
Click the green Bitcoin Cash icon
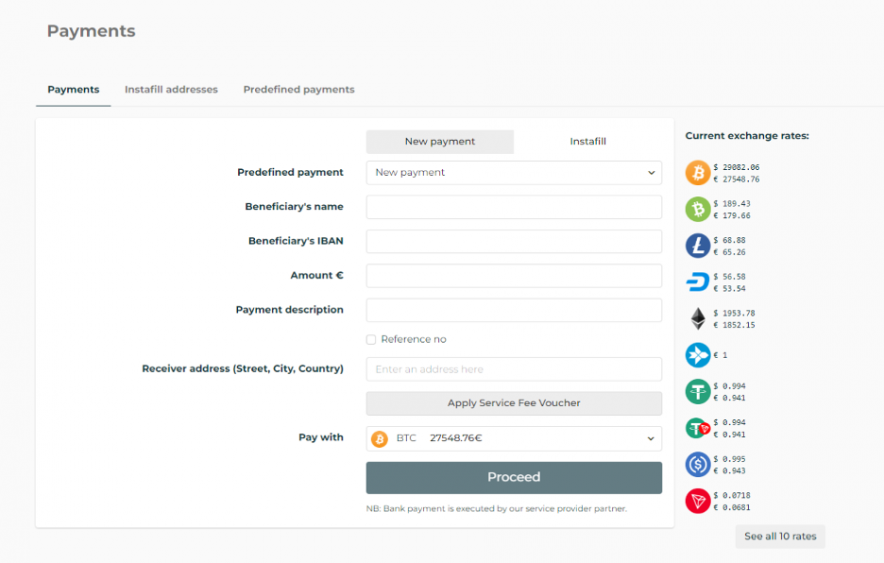(x=697, y=209)
